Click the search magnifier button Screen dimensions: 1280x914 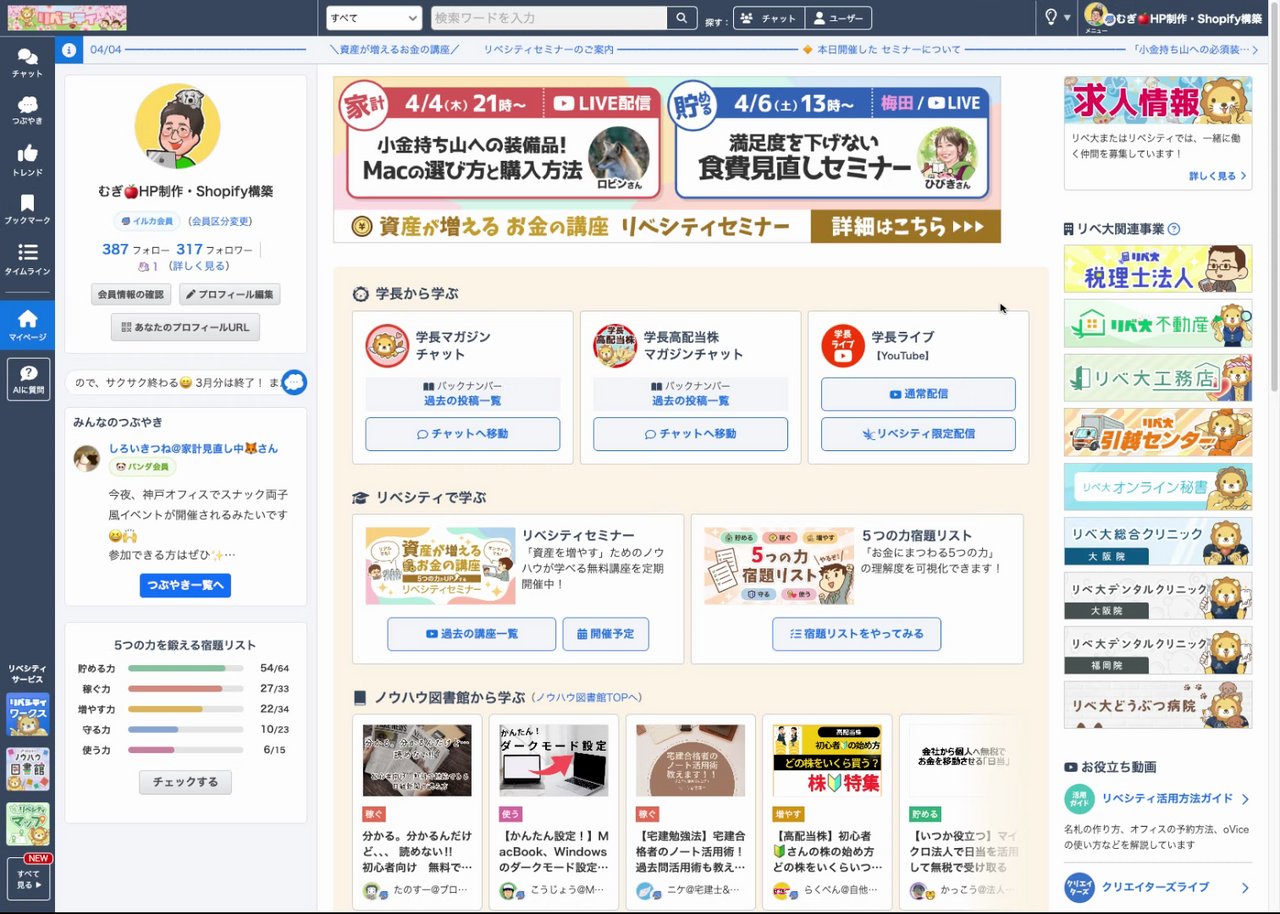681,18
